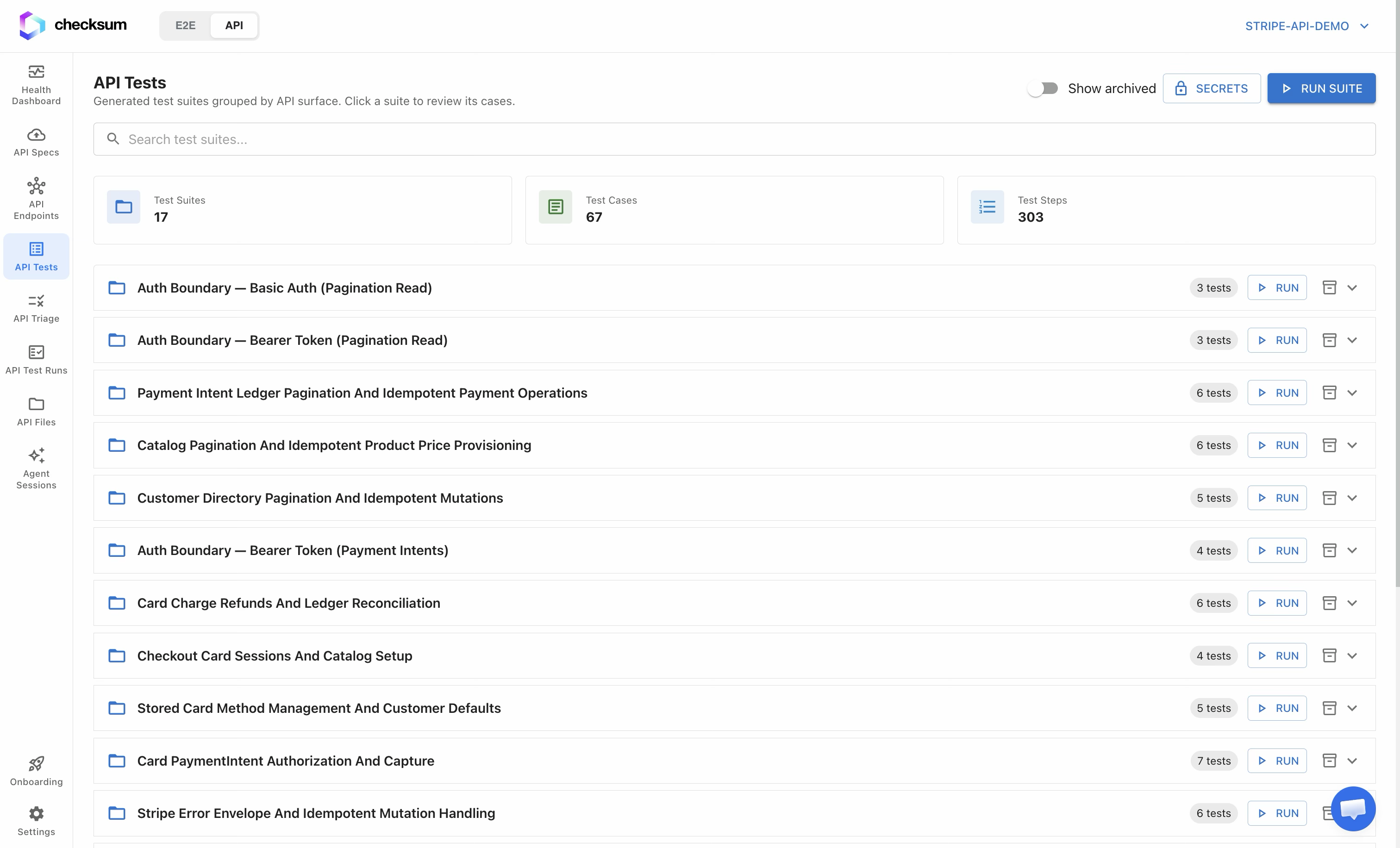Click the checksum logo
Image resolution: width=1400 pixels, height=848 pixels.
(73, 25)
